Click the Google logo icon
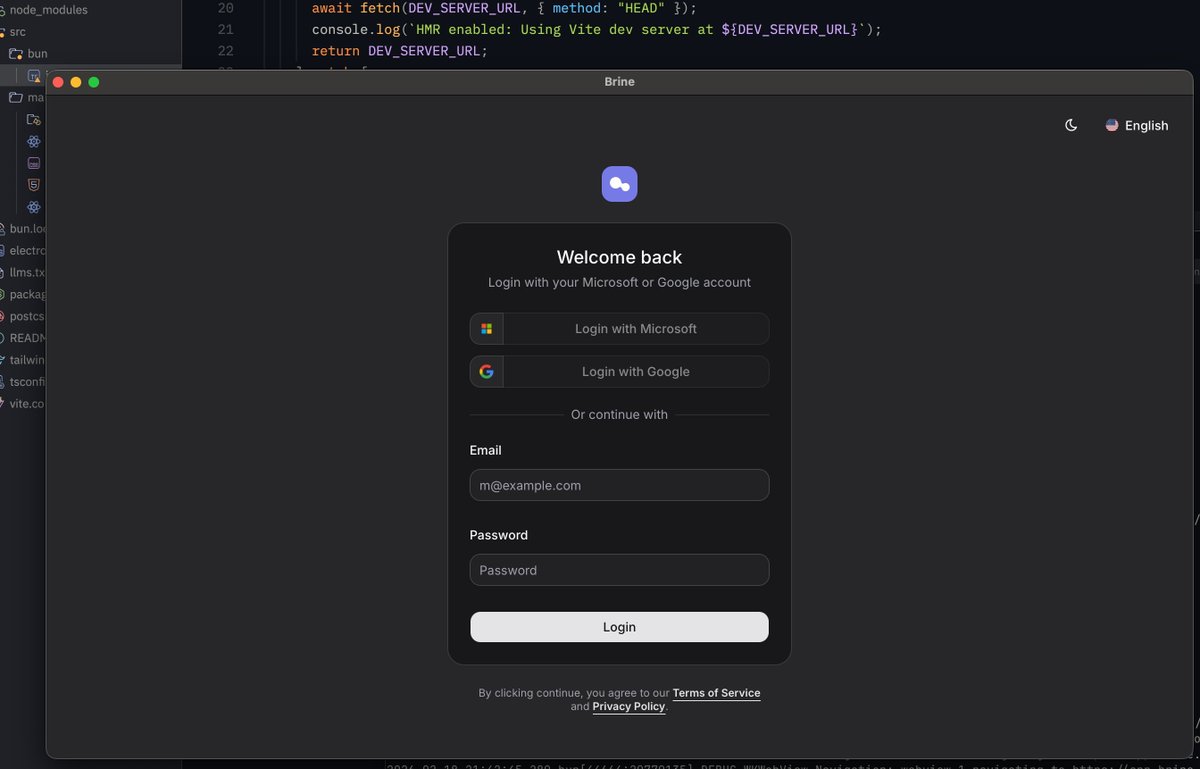This screenshot has width=1200, height=769. pyautogui.click(x=487, y=371)
